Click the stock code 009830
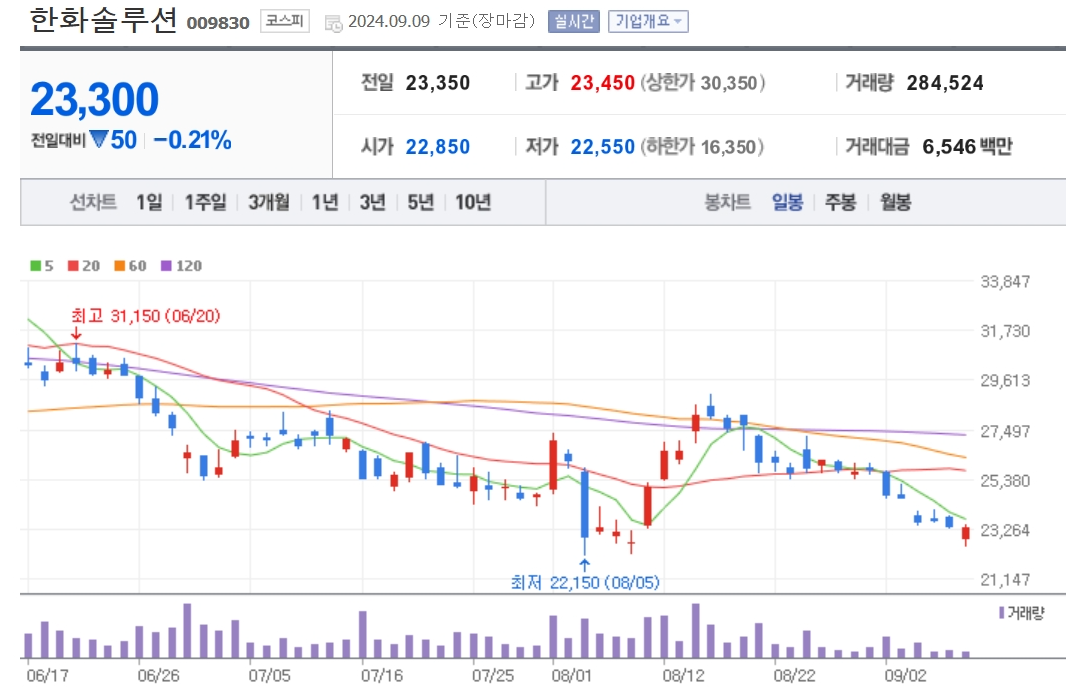Viewport: 1066px width, 699px height. pyautogui.click(x=218, y=23)
